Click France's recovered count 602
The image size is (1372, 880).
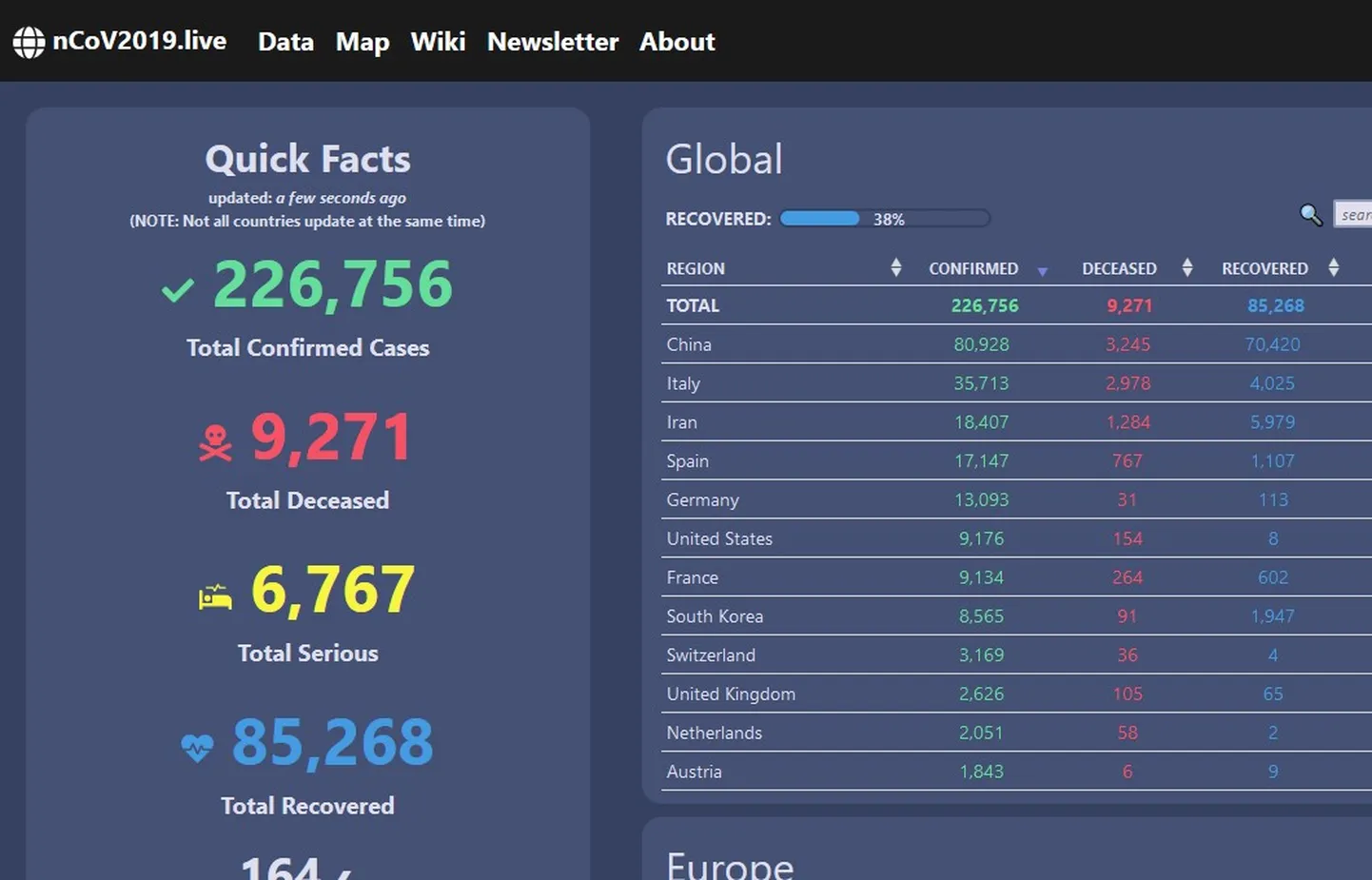pos(1273,577)
